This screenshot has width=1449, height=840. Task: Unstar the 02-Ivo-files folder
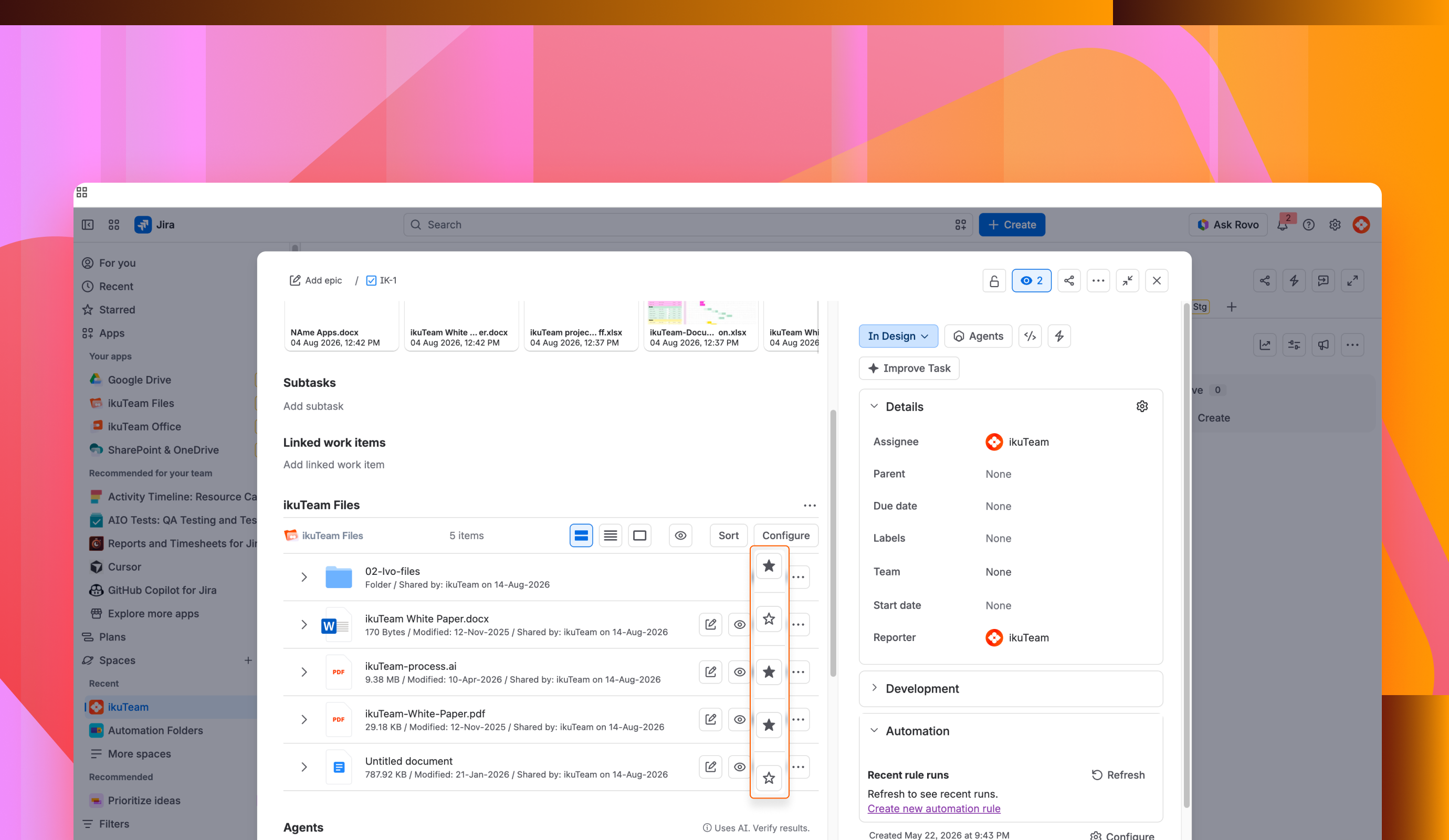coord(769,566)
